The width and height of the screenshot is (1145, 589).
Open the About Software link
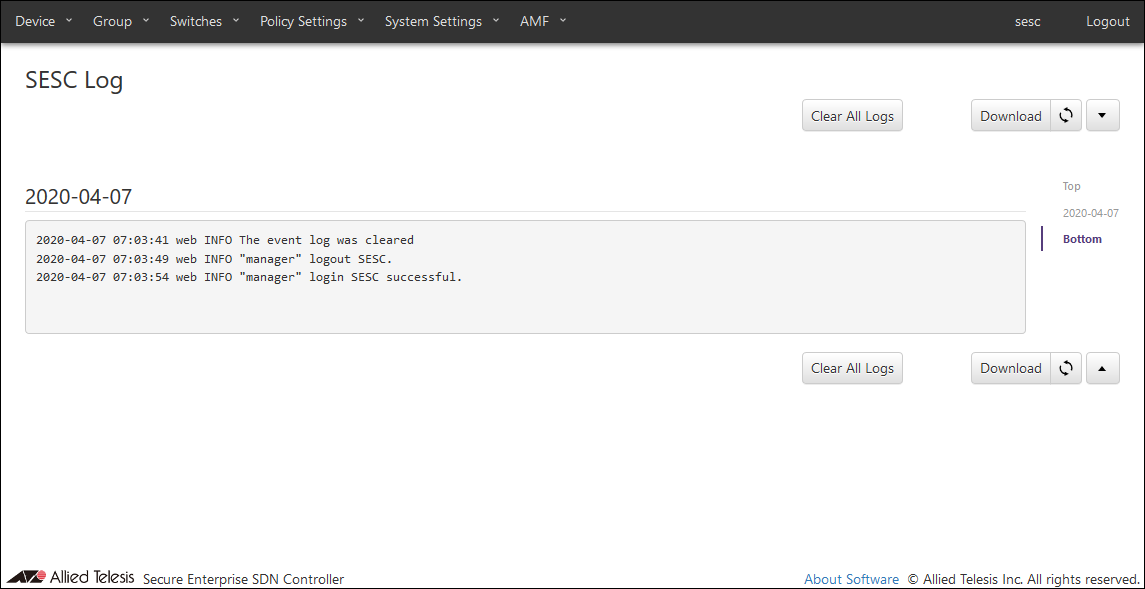click(x=851, y=579)
